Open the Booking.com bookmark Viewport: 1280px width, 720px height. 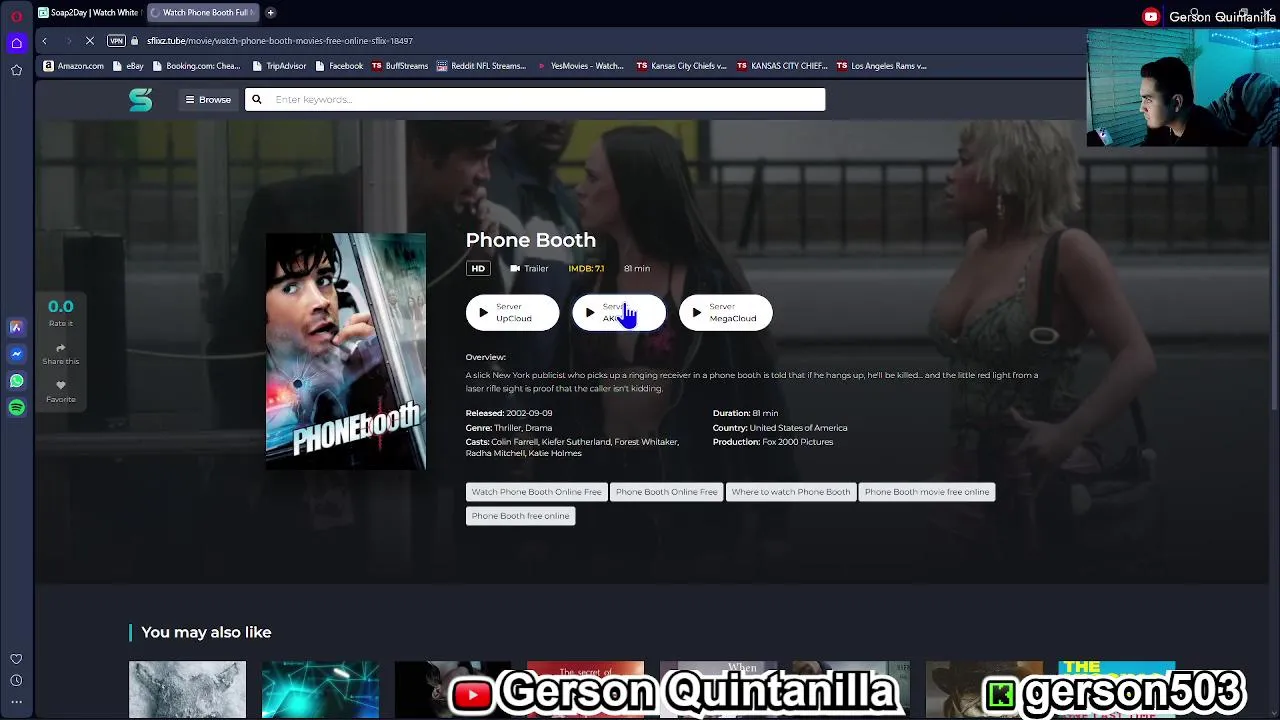coord(197,66)
